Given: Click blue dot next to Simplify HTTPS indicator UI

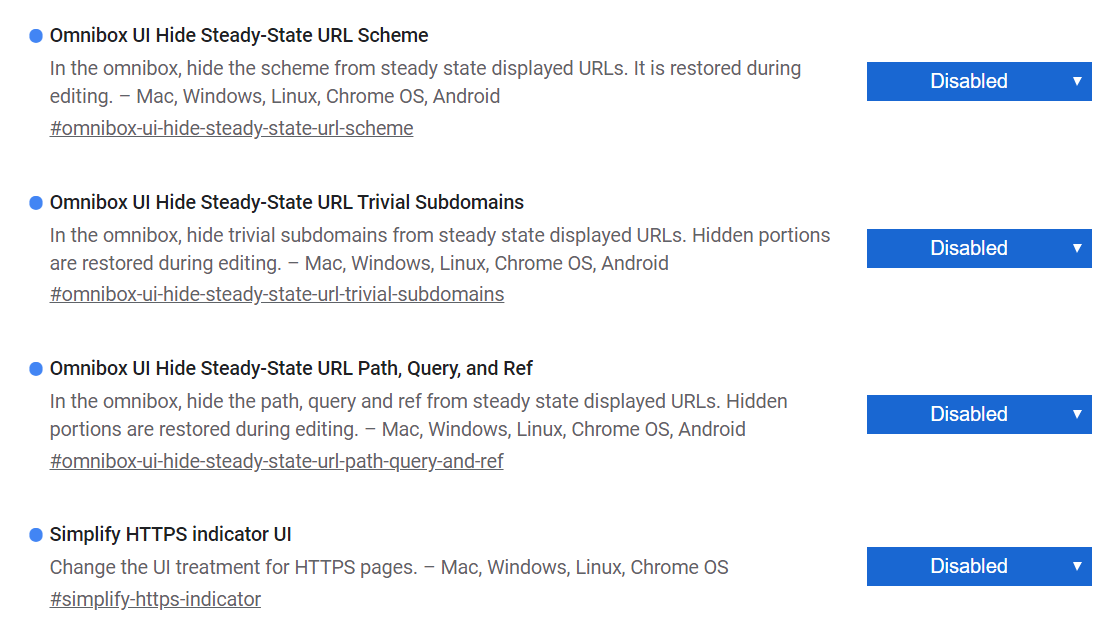Looking at the screenshot, I should 36,535.
